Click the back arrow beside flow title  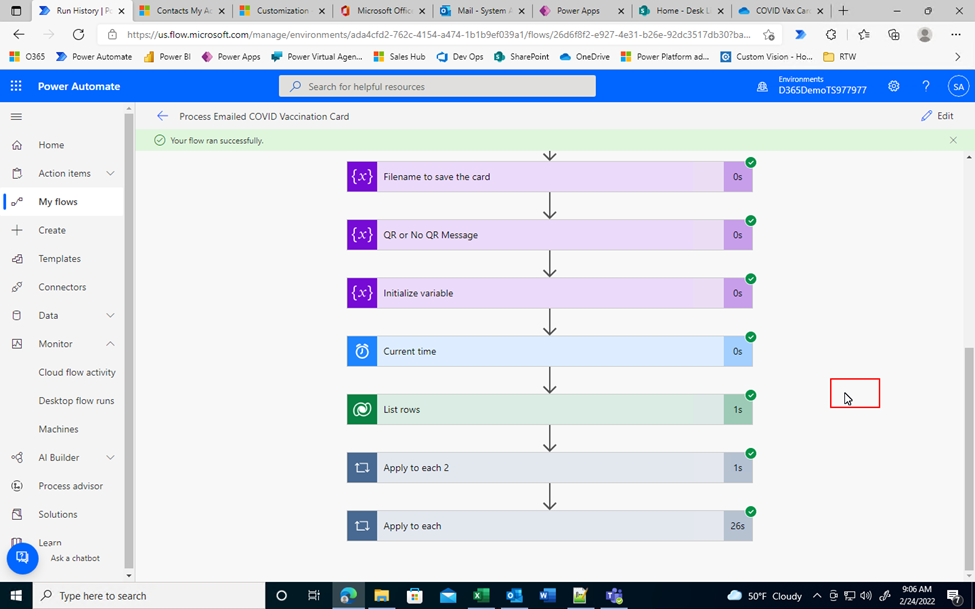pyautogui.click(x=162, y=116)
